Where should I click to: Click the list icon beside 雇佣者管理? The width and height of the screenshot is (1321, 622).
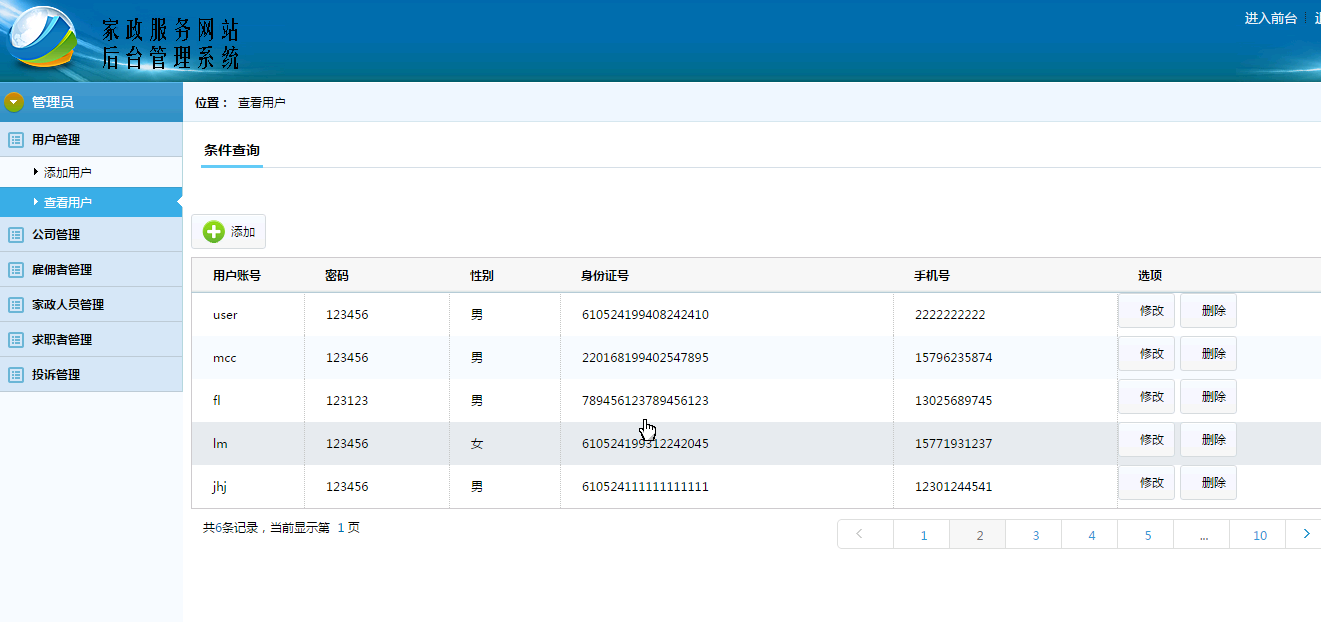click(15, 270)
